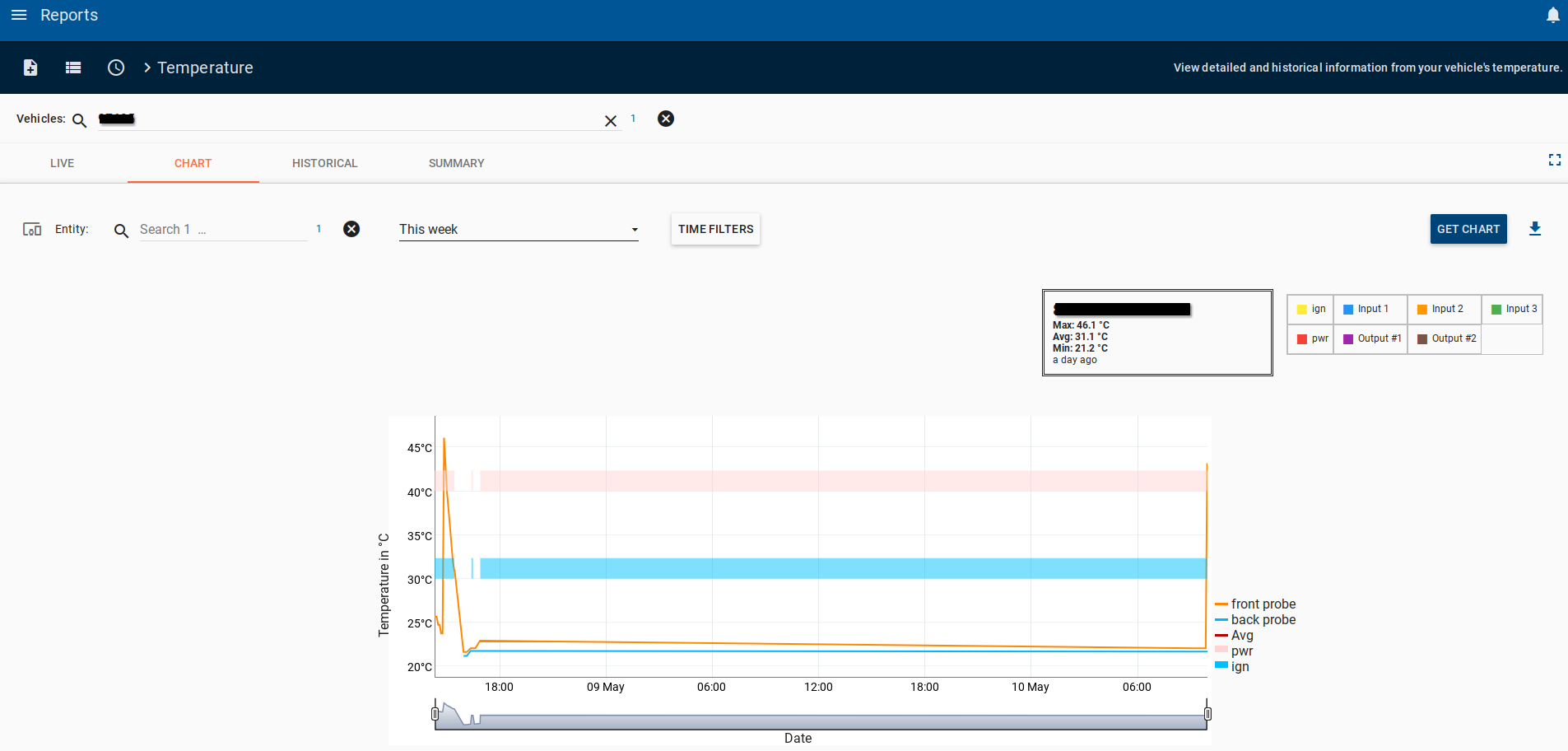Viewport: 1568px width, 751px height.
Task: Toggle Avg series in chart legend
Action: (1234, 635)
